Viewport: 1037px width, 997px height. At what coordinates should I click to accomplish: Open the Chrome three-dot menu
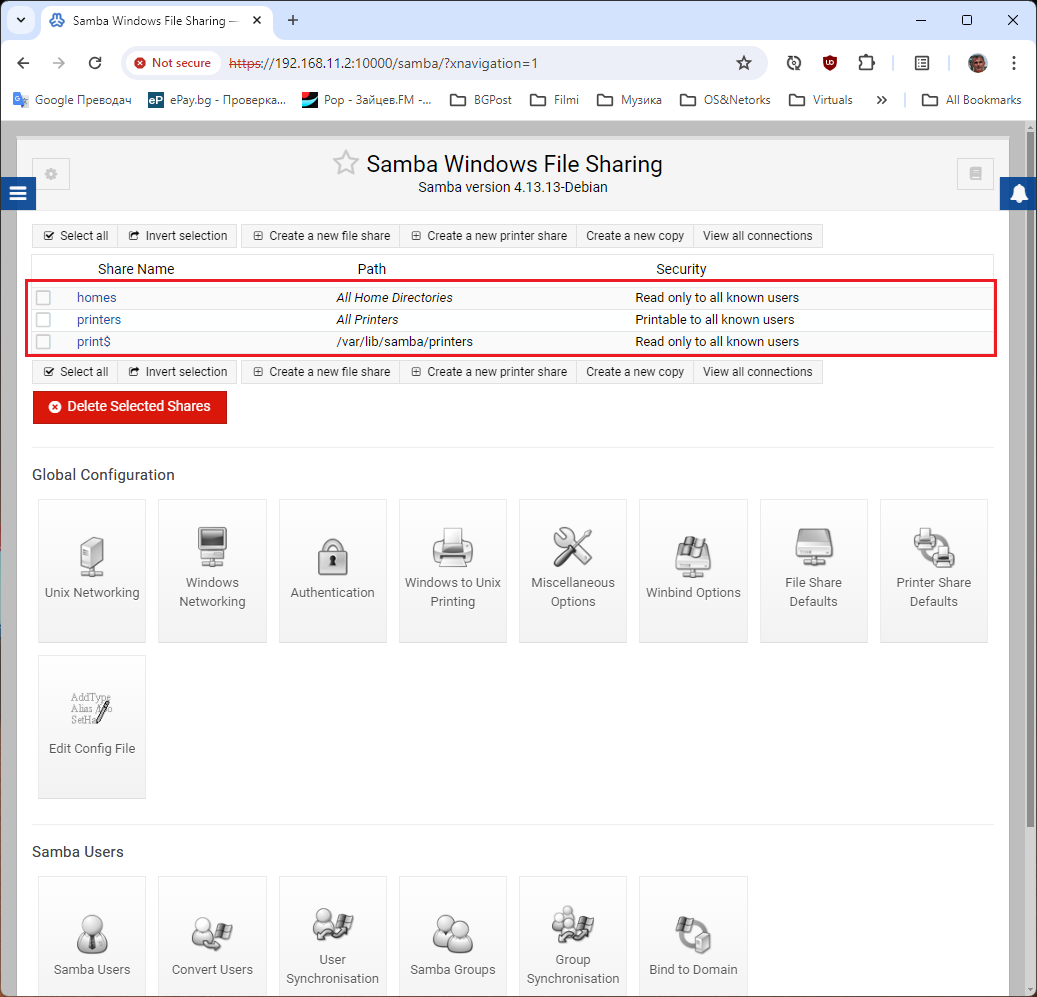(x=1014, y=63)
